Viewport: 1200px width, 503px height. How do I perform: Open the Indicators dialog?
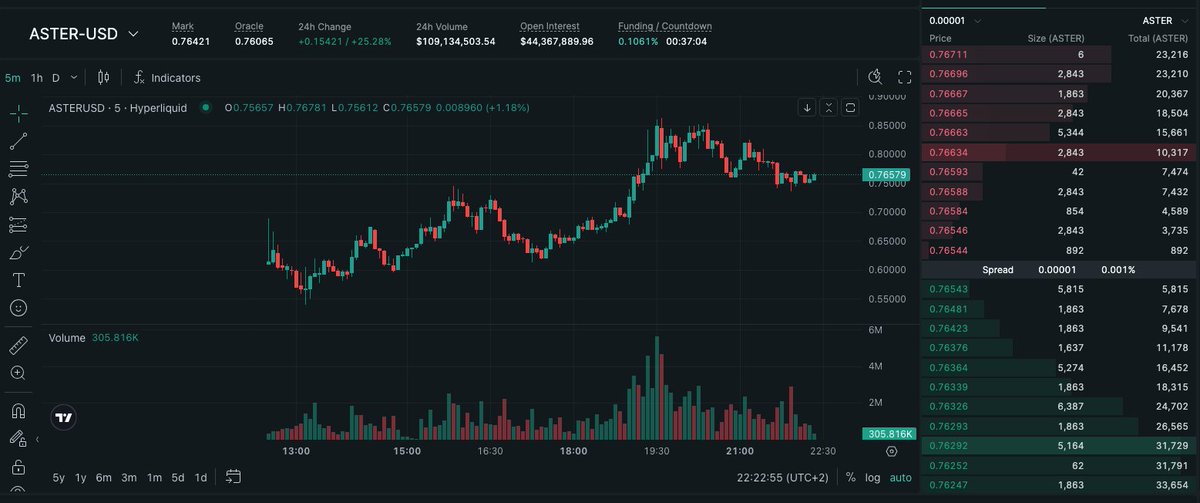[167, 77]
